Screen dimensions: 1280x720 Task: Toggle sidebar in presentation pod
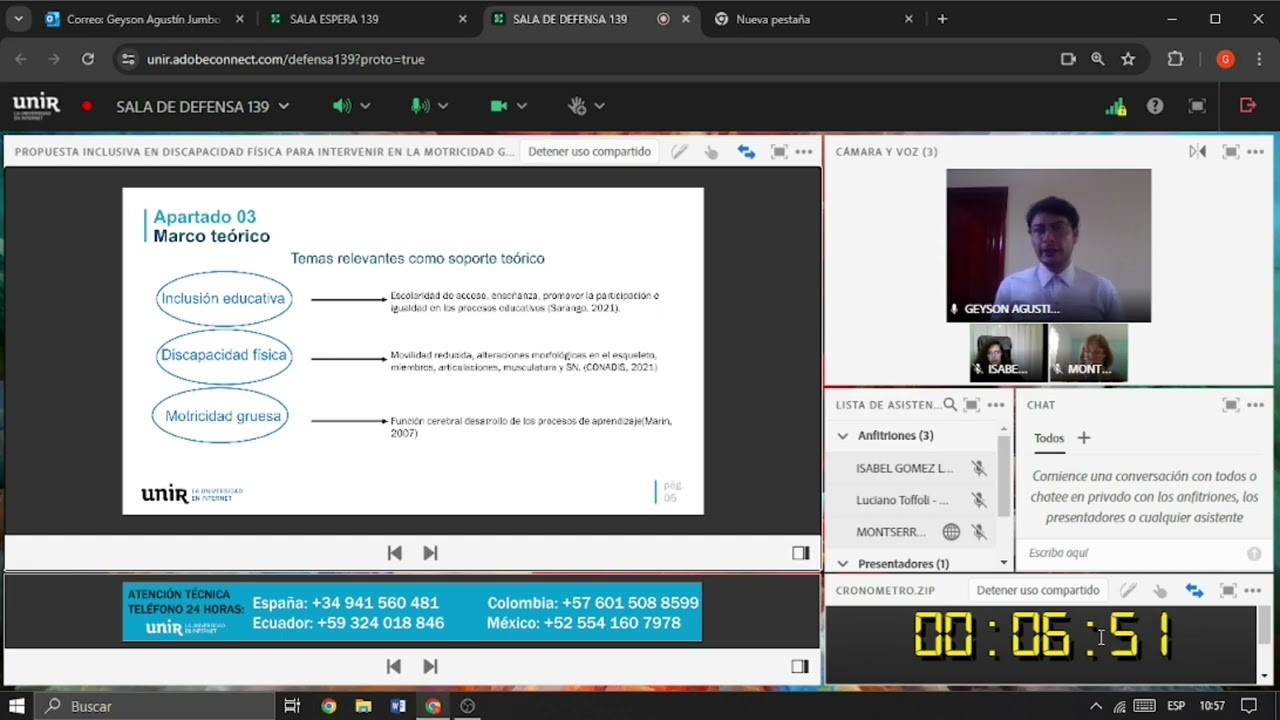click(800, 553)
